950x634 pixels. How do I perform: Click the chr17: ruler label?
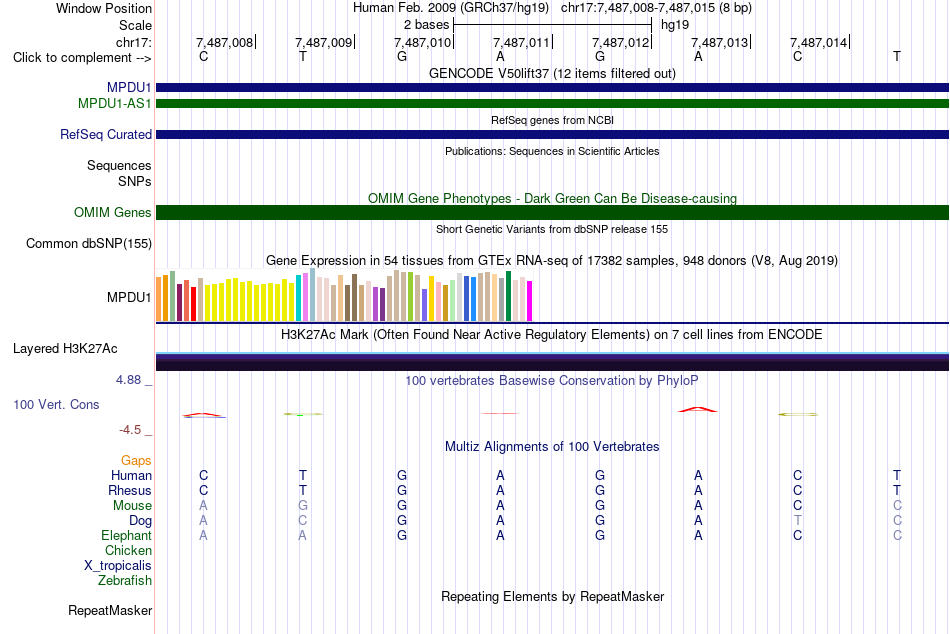(134, 42)
